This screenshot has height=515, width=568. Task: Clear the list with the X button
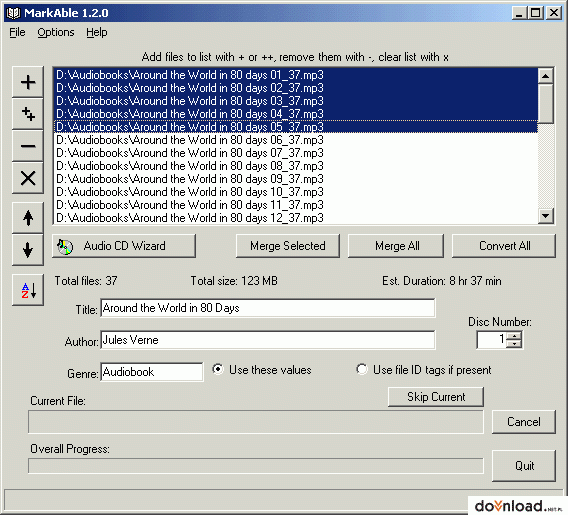point(28,178)
